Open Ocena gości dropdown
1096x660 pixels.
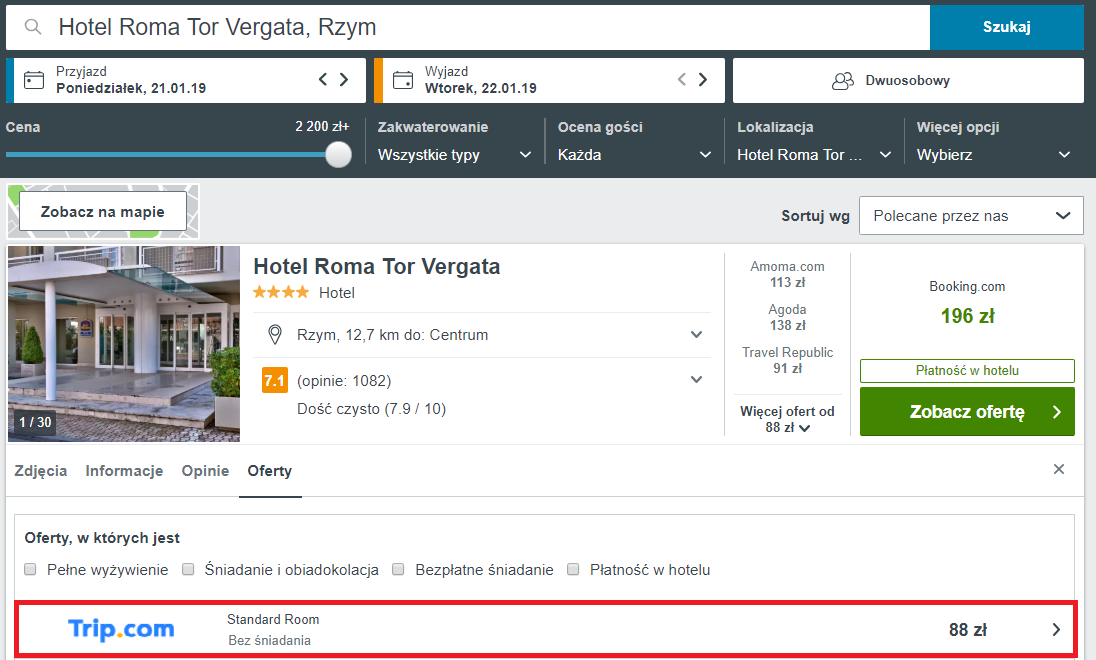pos(634,155)
